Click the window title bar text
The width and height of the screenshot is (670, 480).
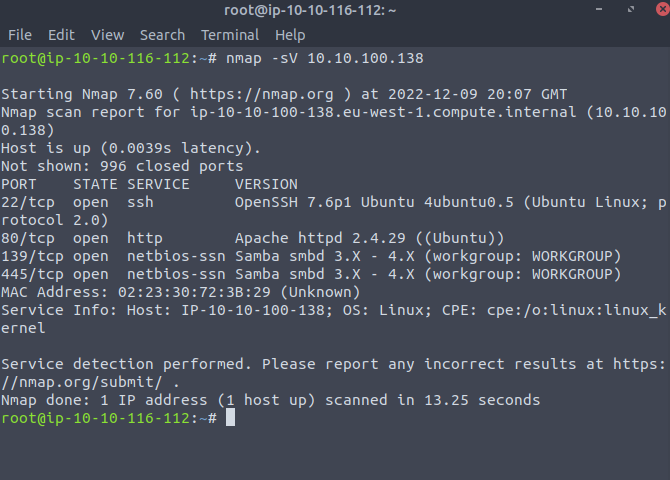(x=335, y=11)
